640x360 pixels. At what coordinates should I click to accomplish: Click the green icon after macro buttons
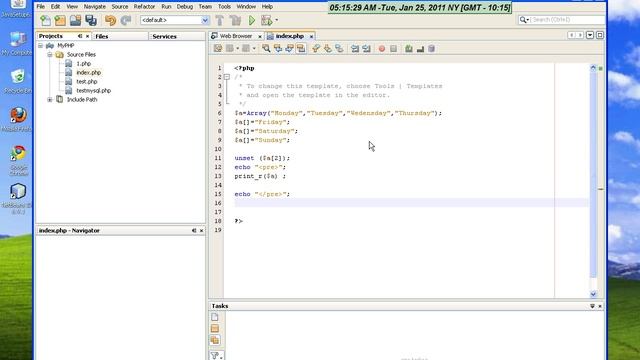(409, 49)
